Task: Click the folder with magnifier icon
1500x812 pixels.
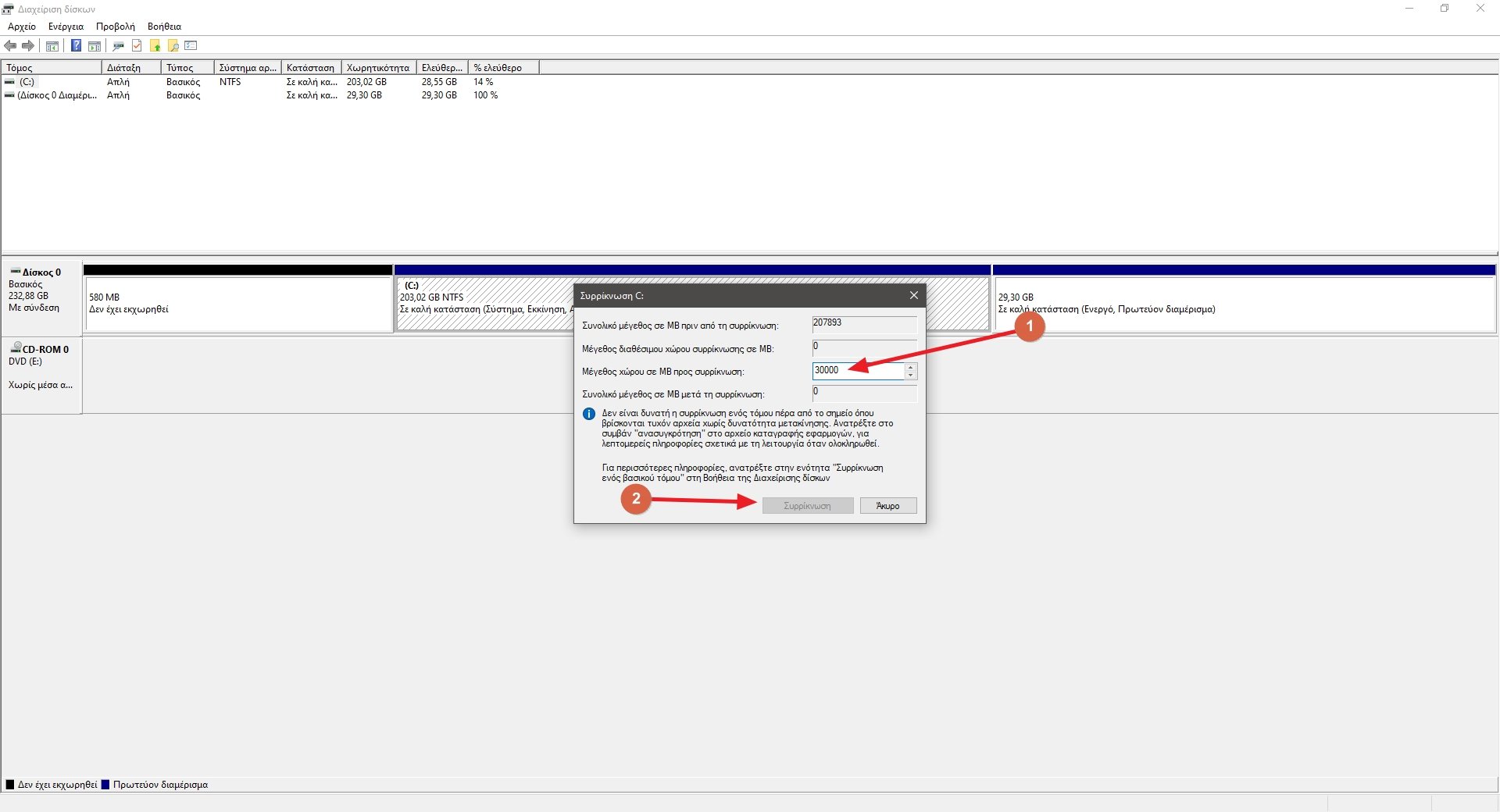Action: tap(173, 46)
